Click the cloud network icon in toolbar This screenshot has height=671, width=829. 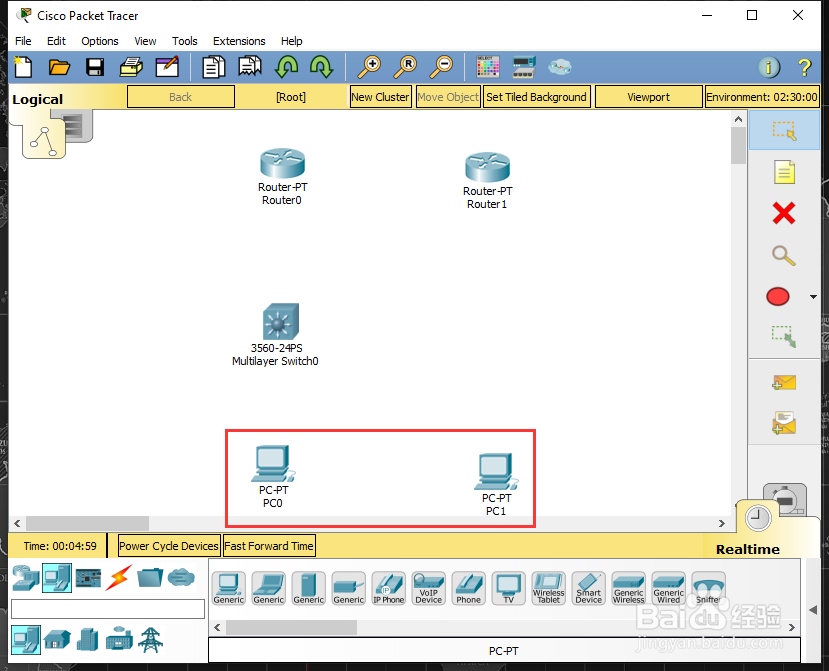point(559,67)
